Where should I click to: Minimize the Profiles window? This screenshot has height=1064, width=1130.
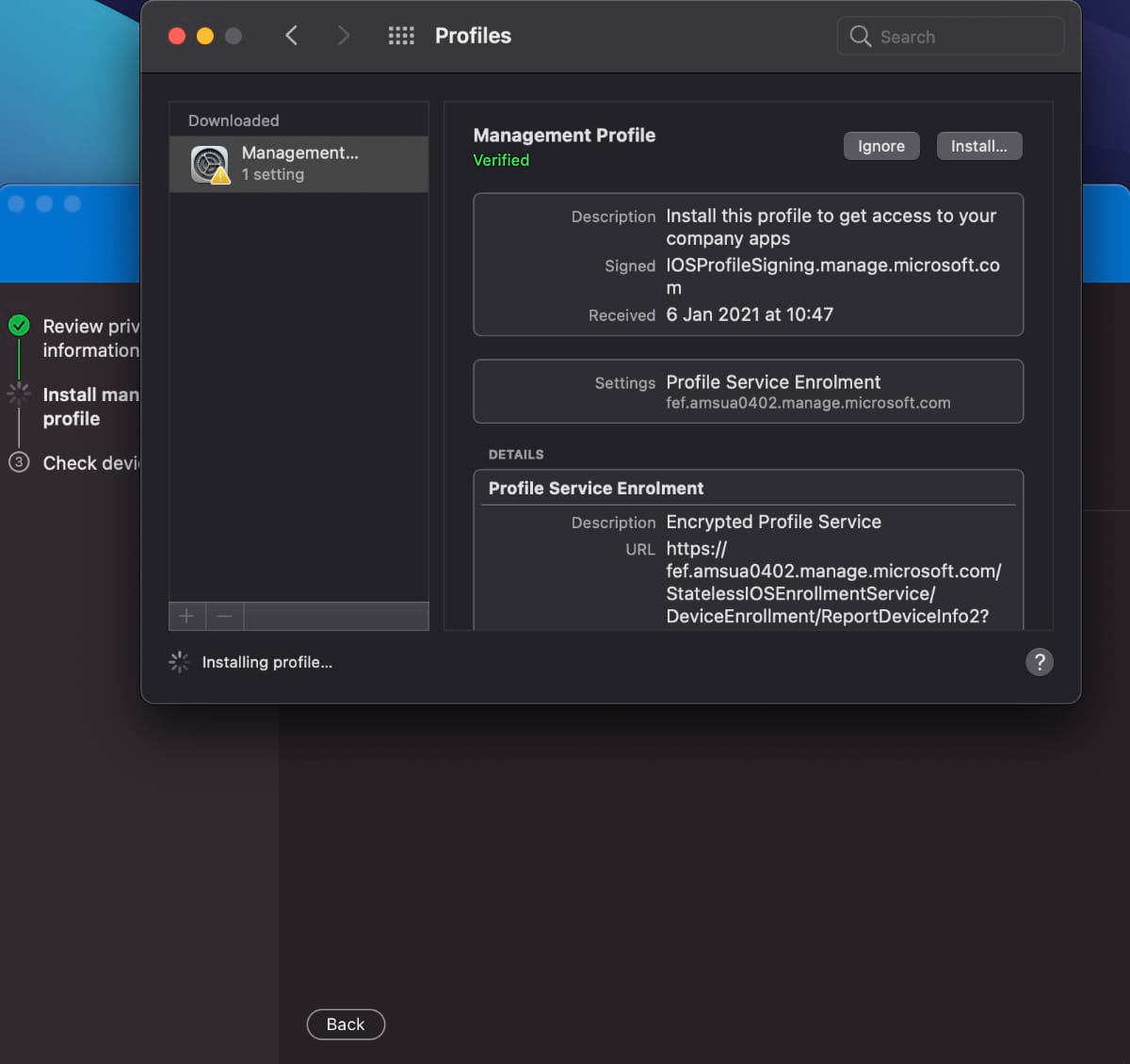(204, 36)
